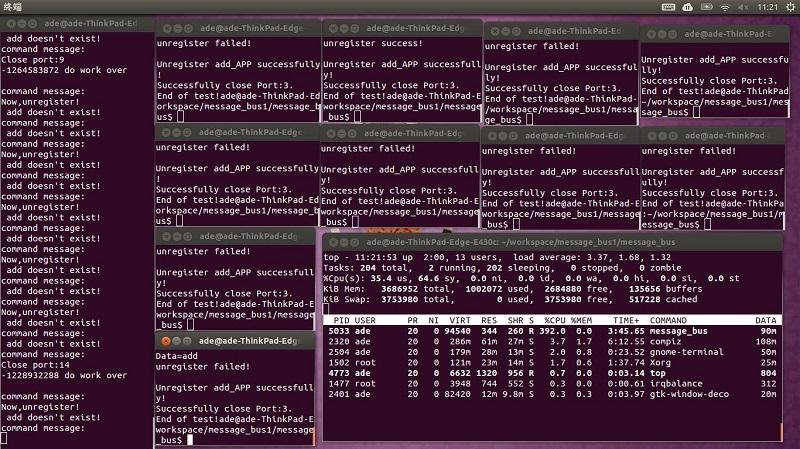This screenshot has width=800, height=449.
Task: Click the "Close port:14" line in left terminal
Action: point(38,365)
